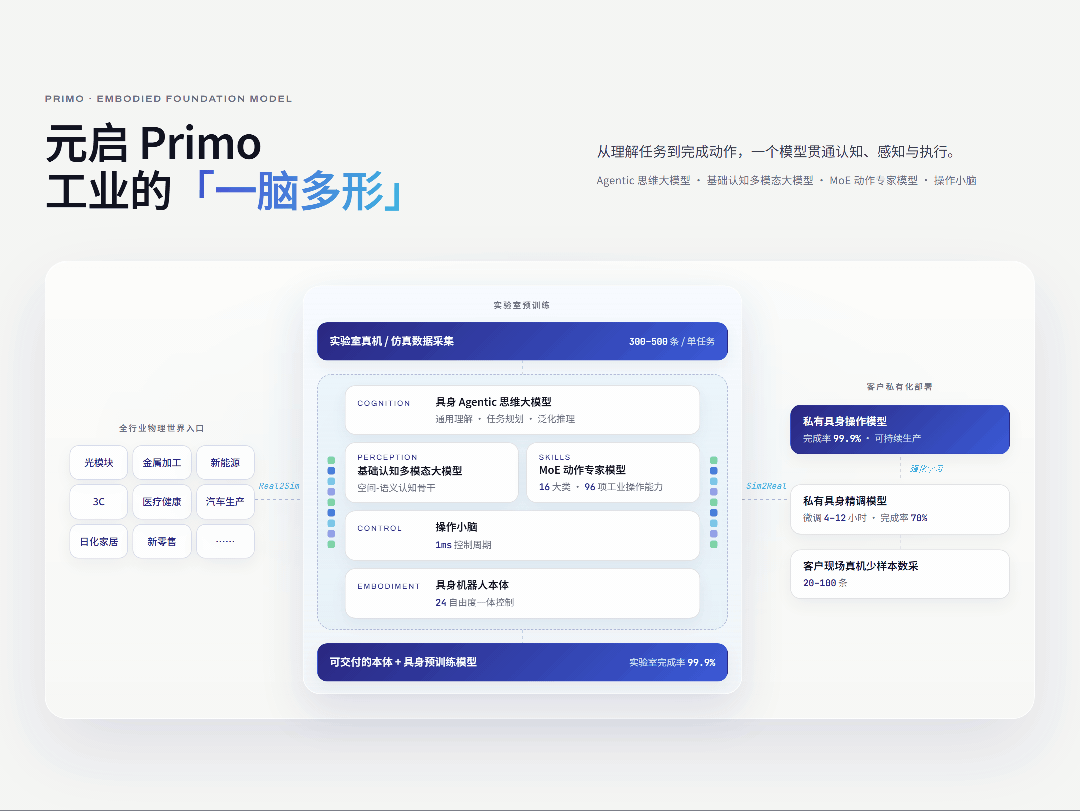The width and height of the screenshot is (1080, 811).
Task: Select the 新零售 industry chip
Action: 162,542
